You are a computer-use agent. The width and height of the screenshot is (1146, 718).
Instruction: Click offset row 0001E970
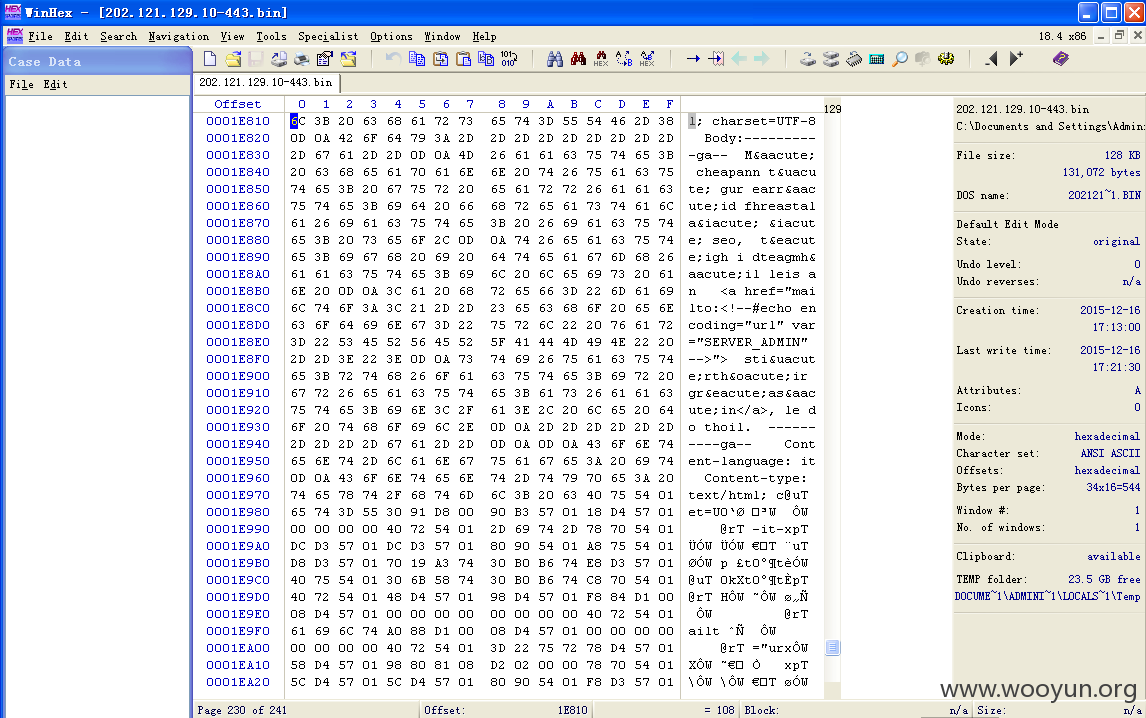point(238,495)
